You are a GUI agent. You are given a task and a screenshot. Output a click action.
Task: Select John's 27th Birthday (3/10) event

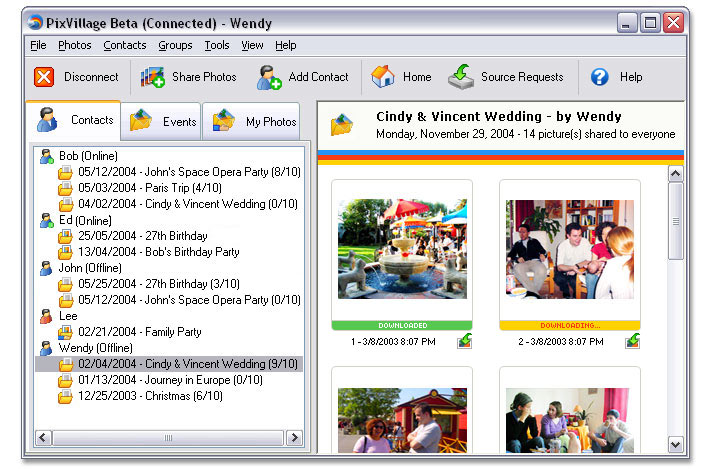pyautogui.click(x=159, y=284)
